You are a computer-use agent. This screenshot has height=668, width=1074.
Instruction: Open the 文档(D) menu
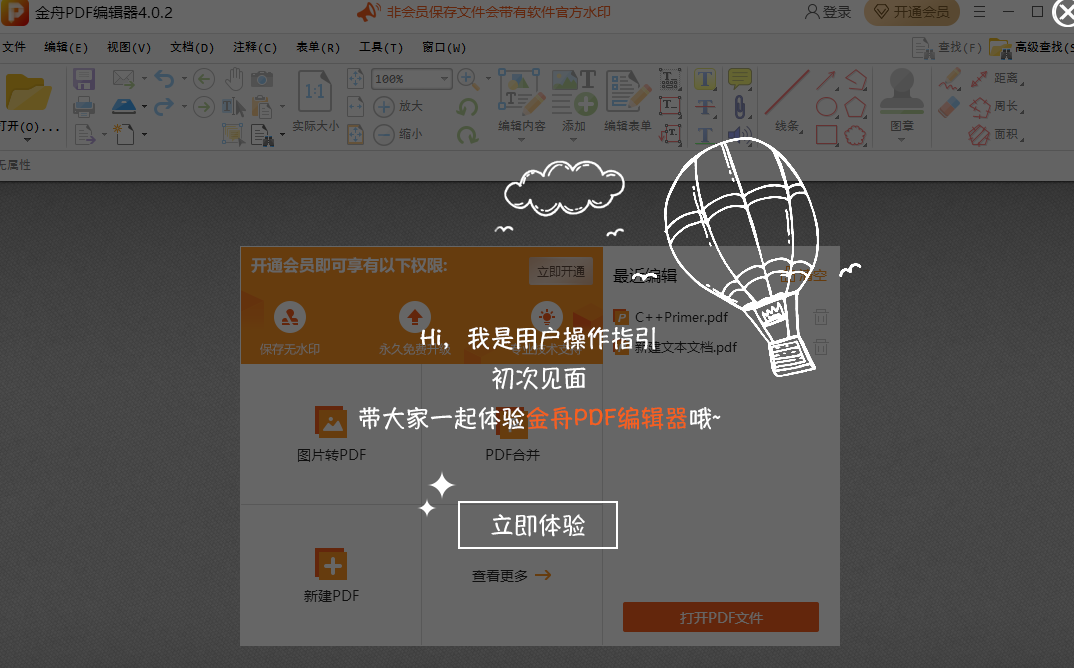(x=192, y=47)
